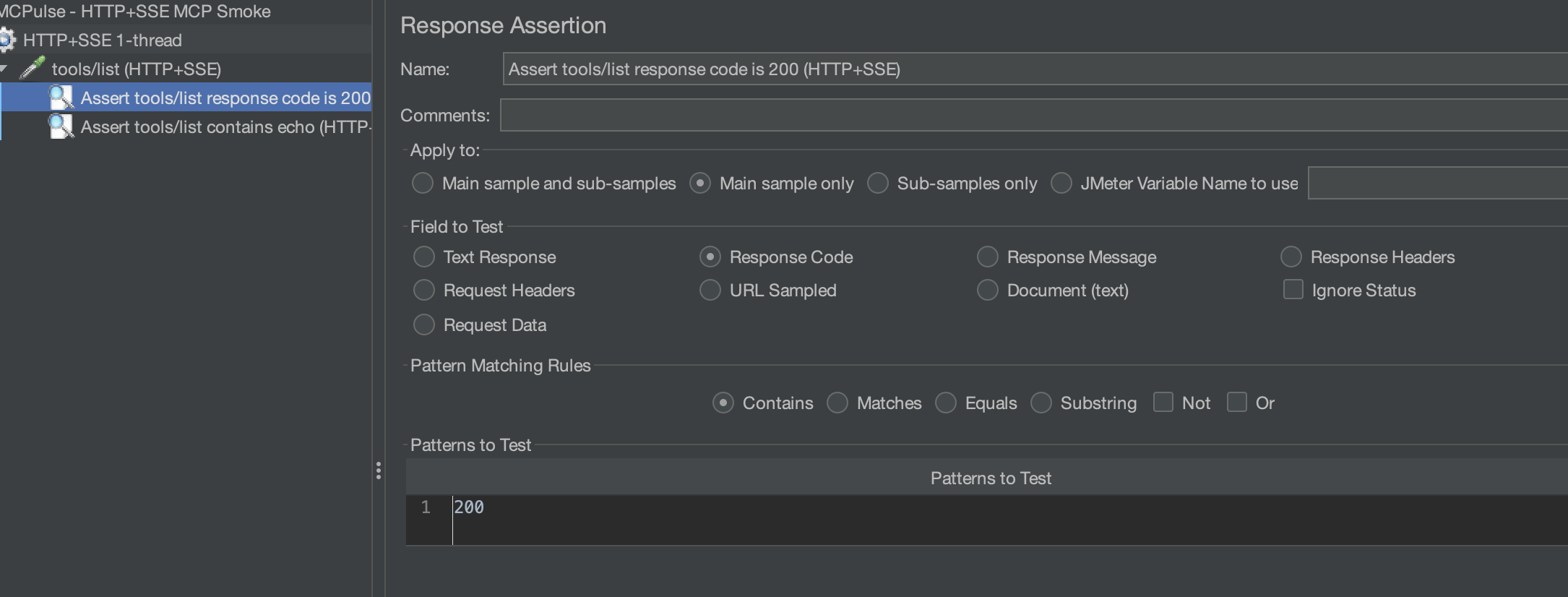Click the pattern value 200 in editor
This screenshot has height=597, width=1568.
[469, 507]
